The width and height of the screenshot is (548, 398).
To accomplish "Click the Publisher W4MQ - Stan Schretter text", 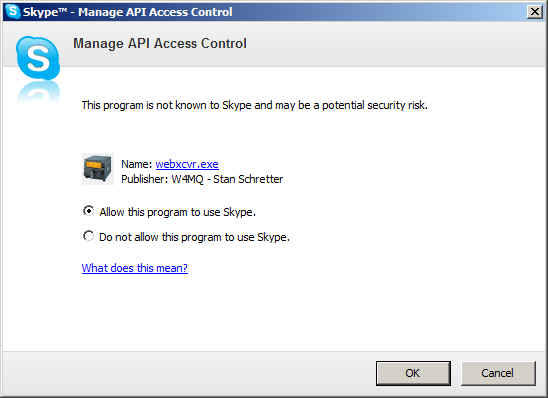I will coord(202,179).
